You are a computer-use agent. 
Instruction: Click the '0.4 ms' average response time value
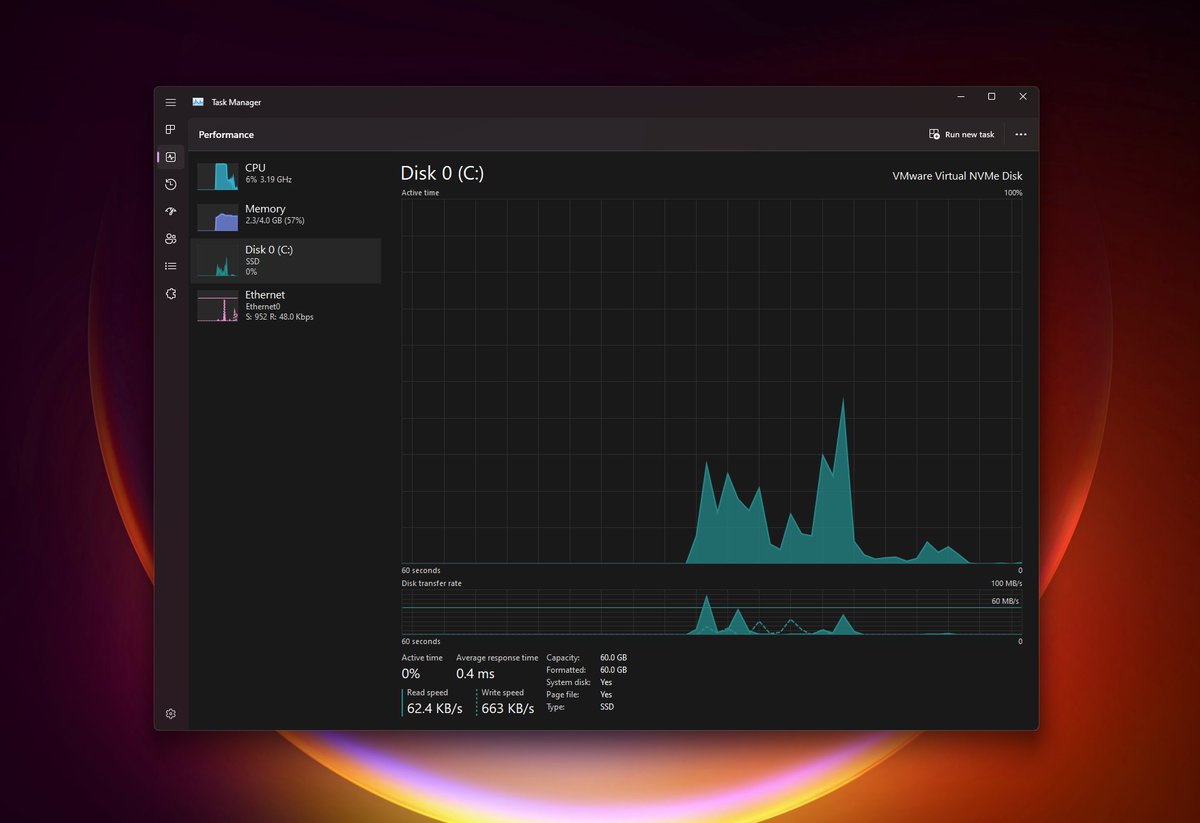[x=475, y=674]
